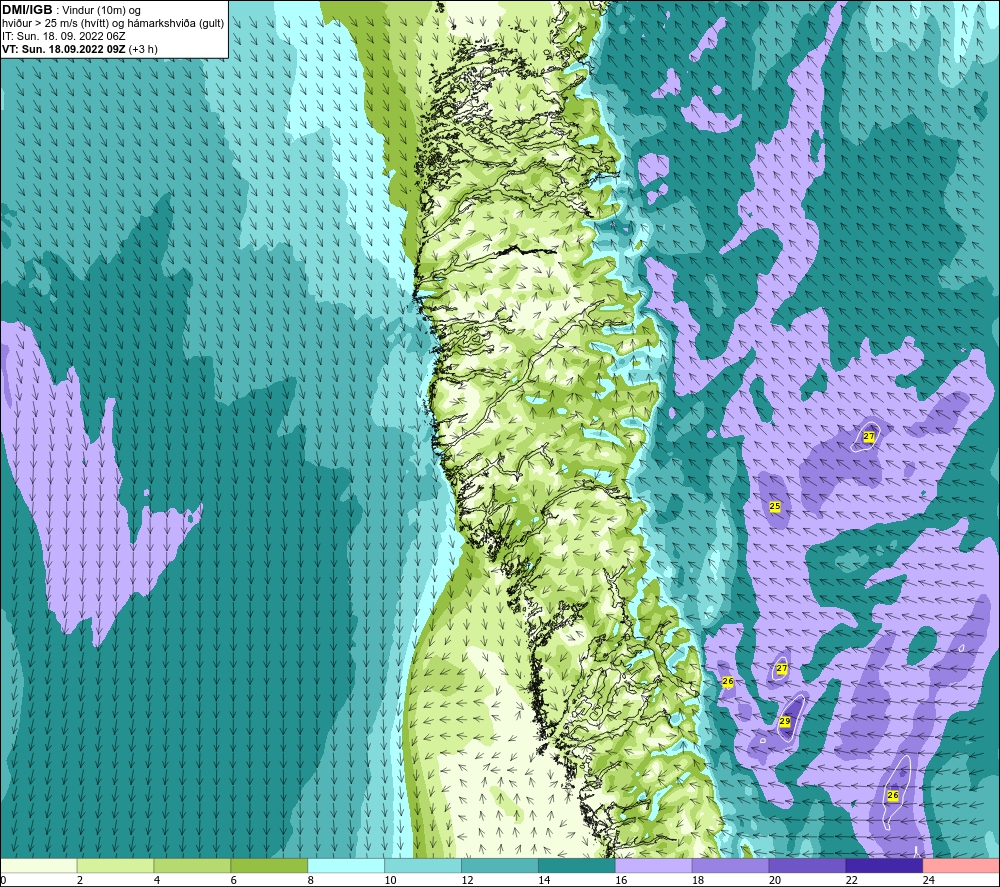Pick the 16–18 m/s light purple legend swatch
The height and width of the screenshot is (887, 1000).
(654, 865)
